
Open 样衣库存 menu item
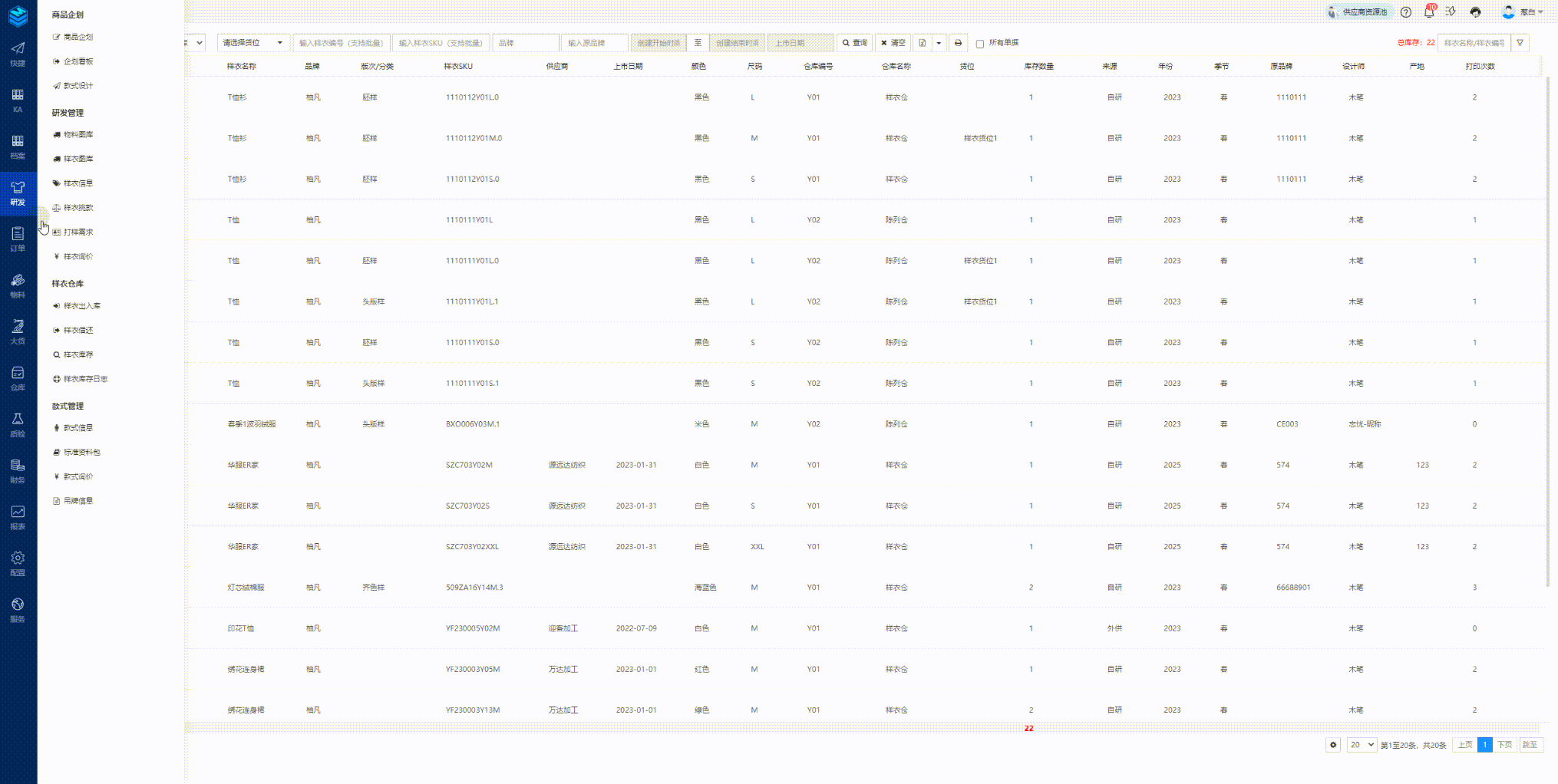point(78,354)
